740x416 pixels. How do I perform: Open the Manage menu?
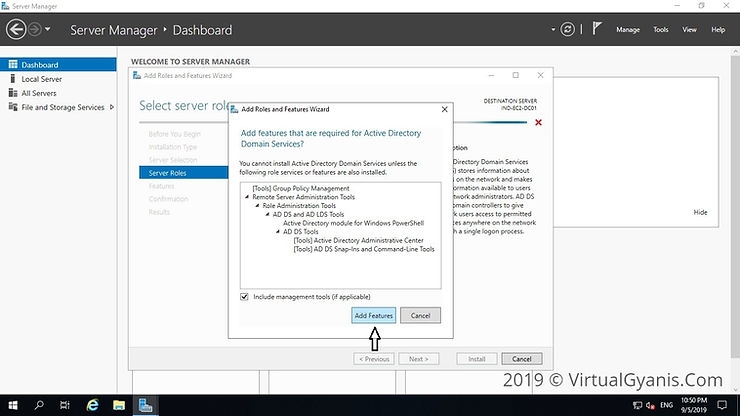tap(627, 30)
